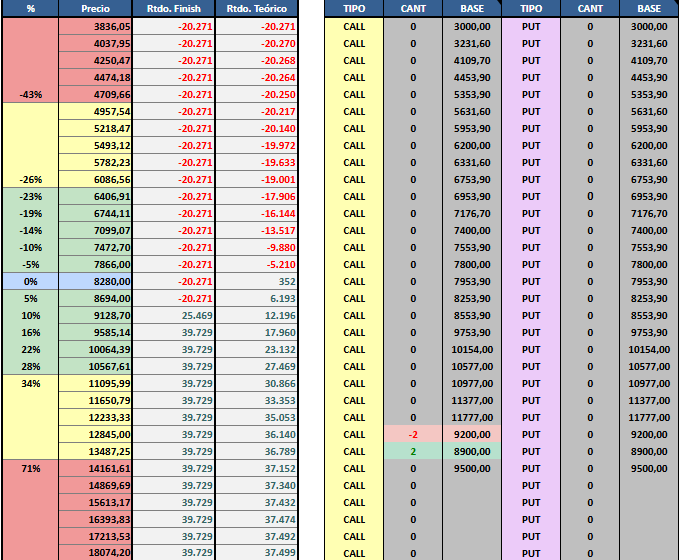The height and width of the screenshot is (560, 680).
Task: Click the CALL cell beside quantity -2
Action: [354, 435]
